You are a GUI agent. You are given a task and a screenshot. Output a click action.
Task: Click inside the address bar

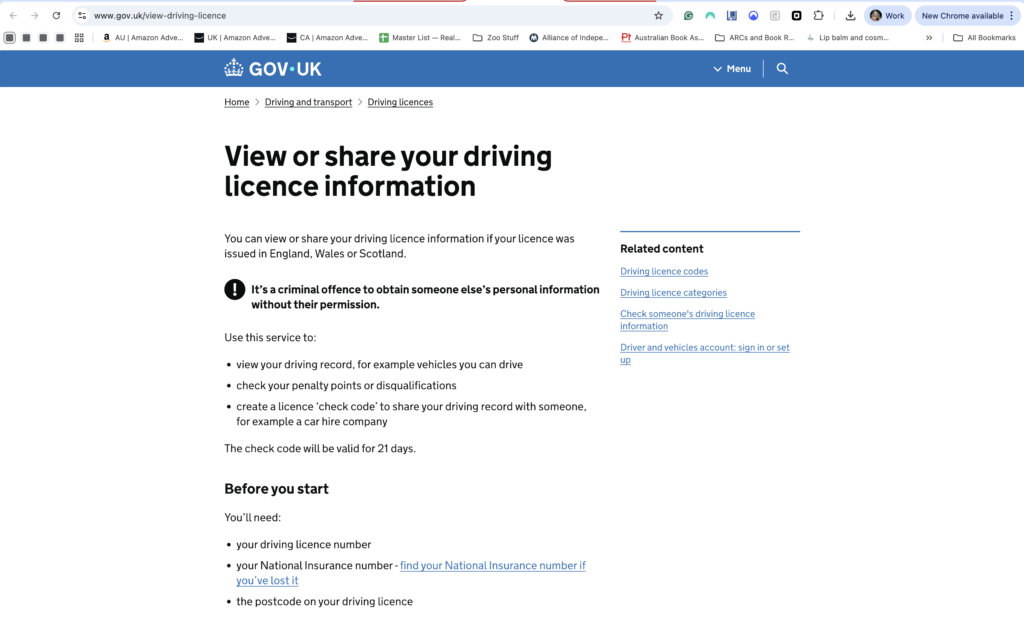[300, 16]
